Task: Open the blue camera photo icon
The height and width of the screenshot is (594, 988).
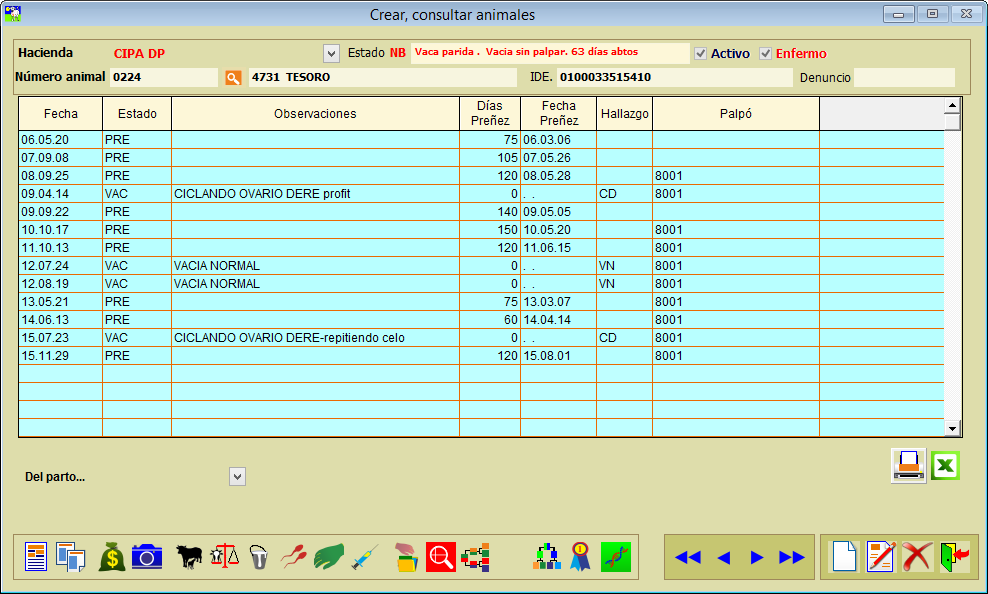Action: [x=147, y=556]
